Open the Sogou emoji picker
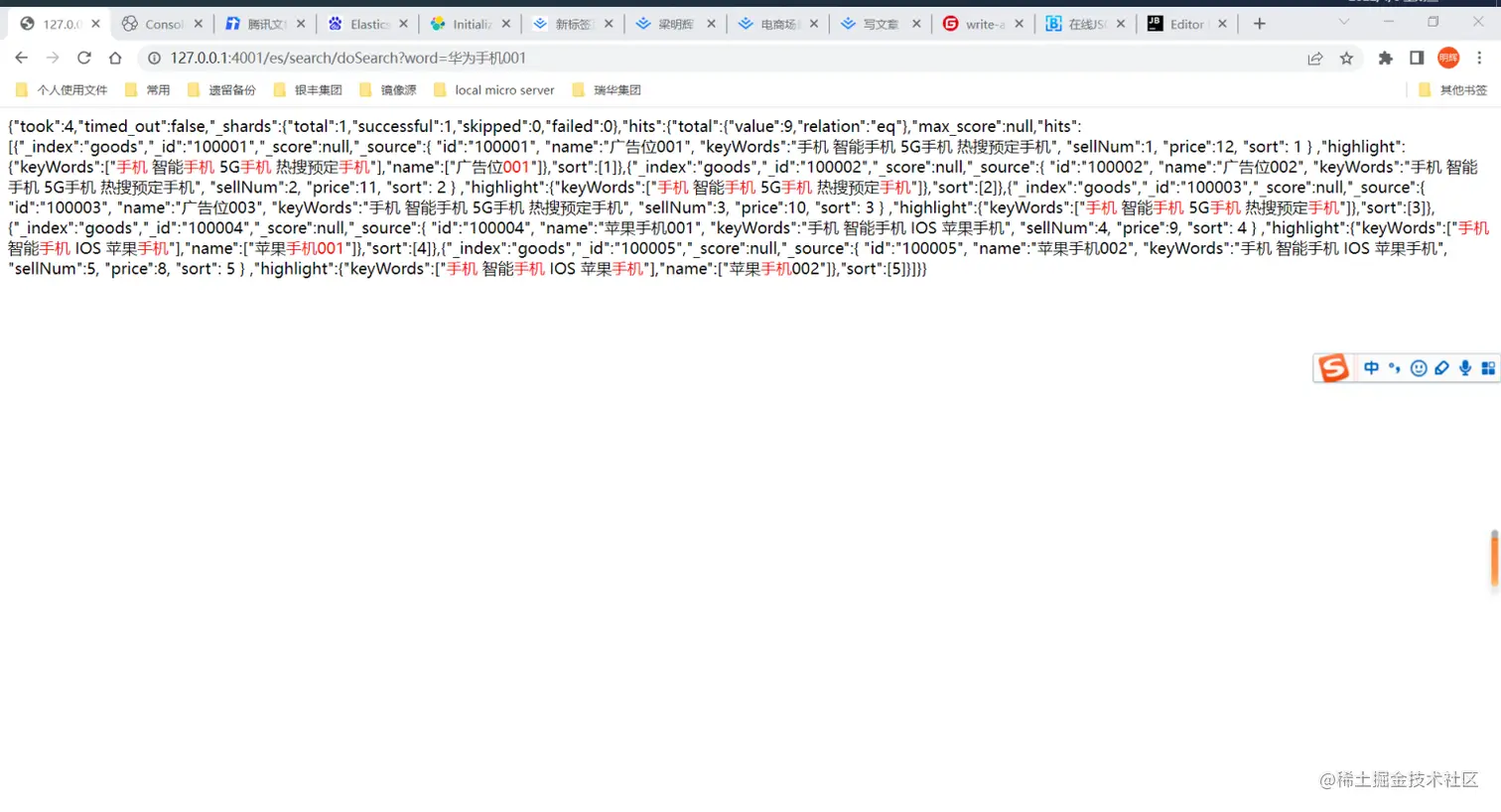The image size is (1501, 812). coord(1419,367)
